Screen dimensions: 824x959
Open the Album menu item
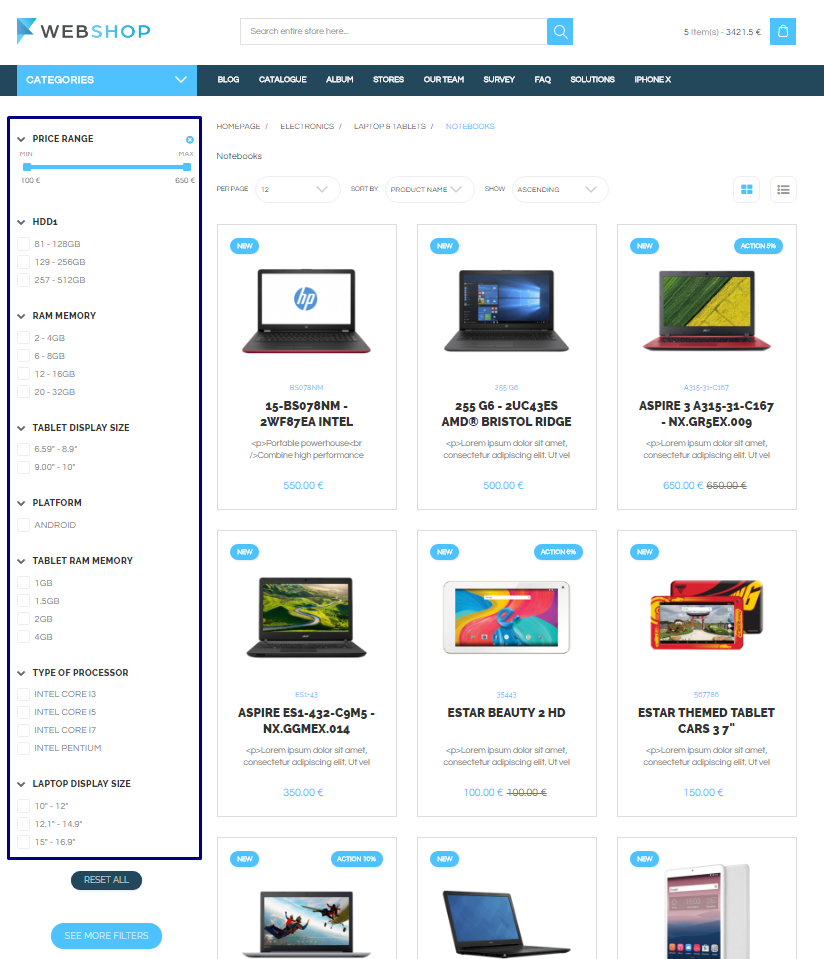click(340, 80)
